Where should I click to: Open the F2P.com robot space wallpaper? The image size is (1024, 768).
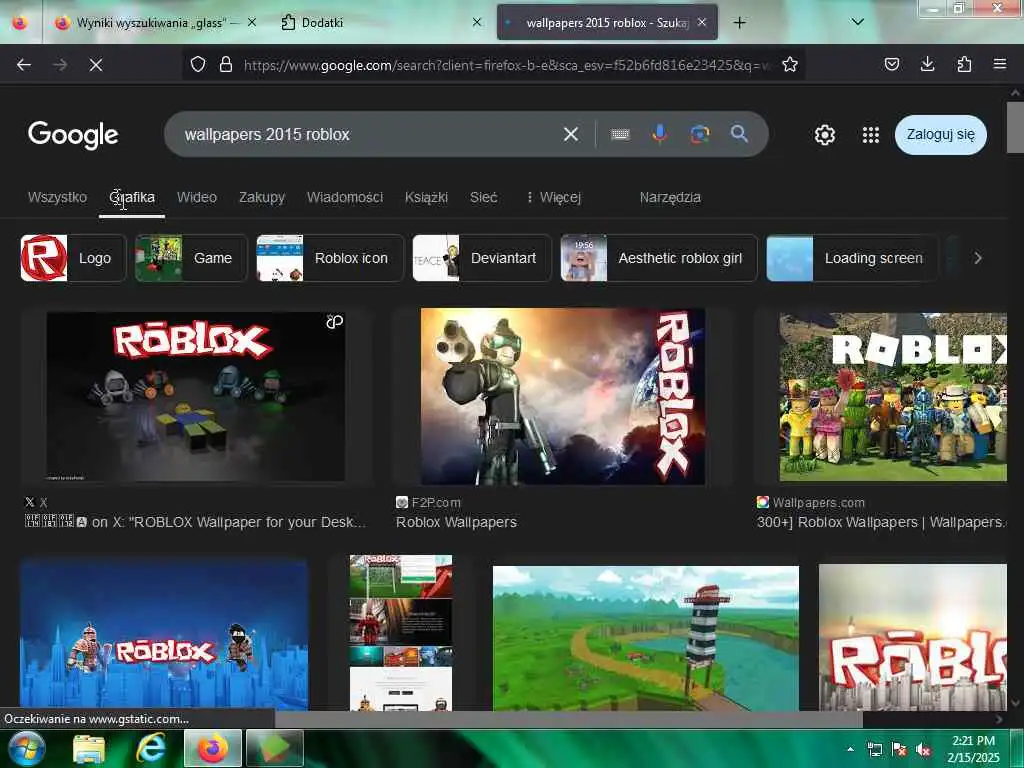(563, 396)
